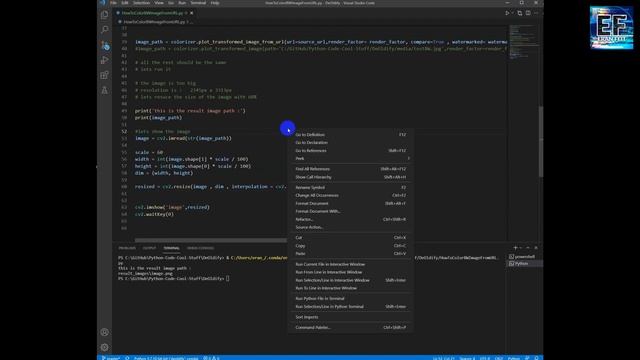Choose Run Python File in Terminal
Viewport: 640px width, 360px height.
coord(351,298)
